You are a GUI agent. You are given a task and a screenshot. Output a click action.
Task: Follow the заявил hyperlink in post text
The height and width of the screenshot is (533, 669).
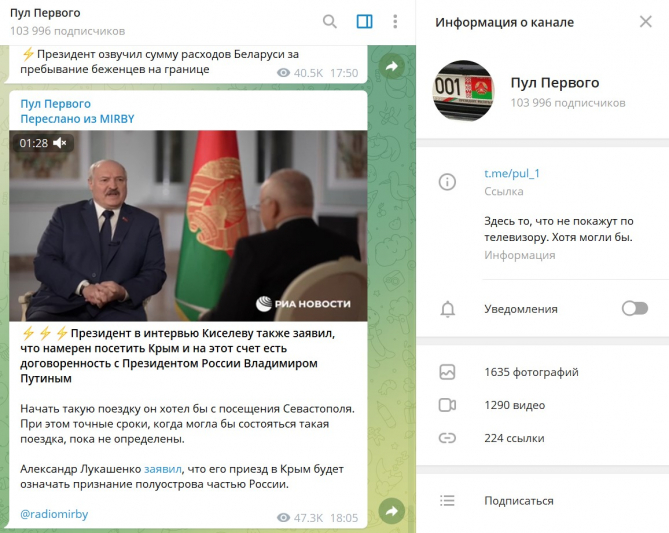[x=163, y=469]
